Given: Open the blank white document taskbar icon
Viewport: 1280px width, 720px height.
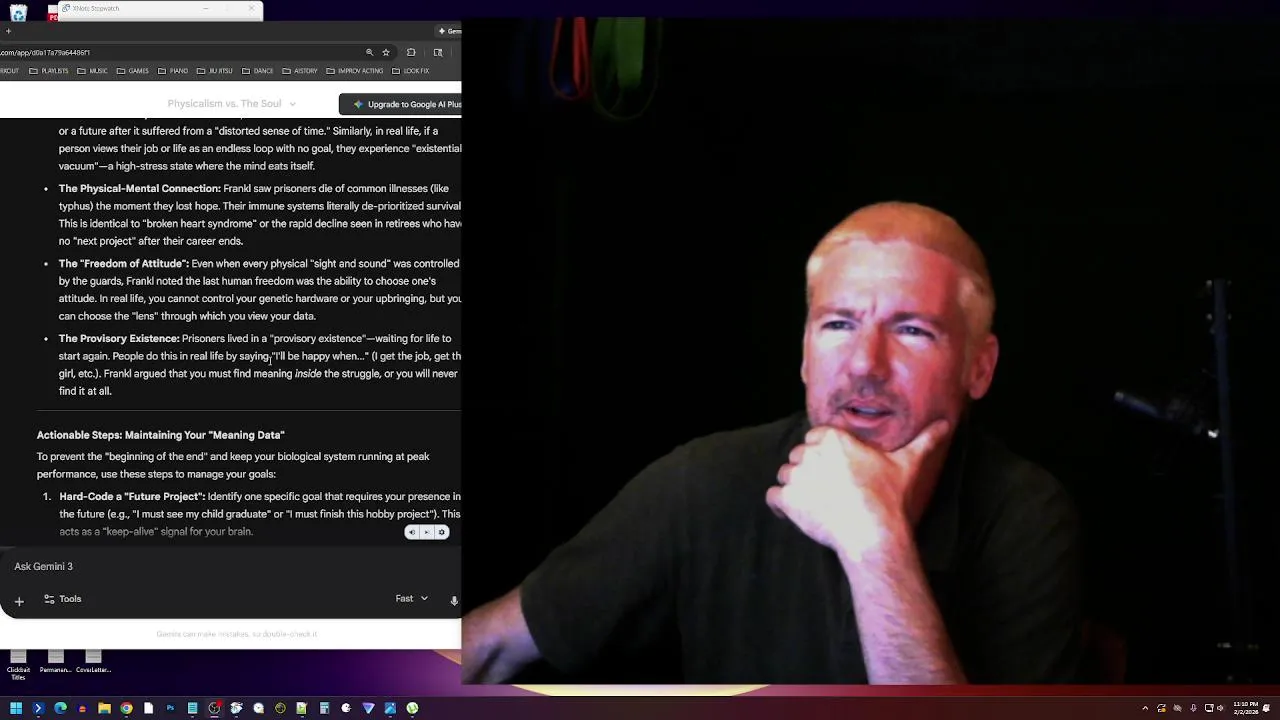Looking at the screenshot, I should click(148, 708).
